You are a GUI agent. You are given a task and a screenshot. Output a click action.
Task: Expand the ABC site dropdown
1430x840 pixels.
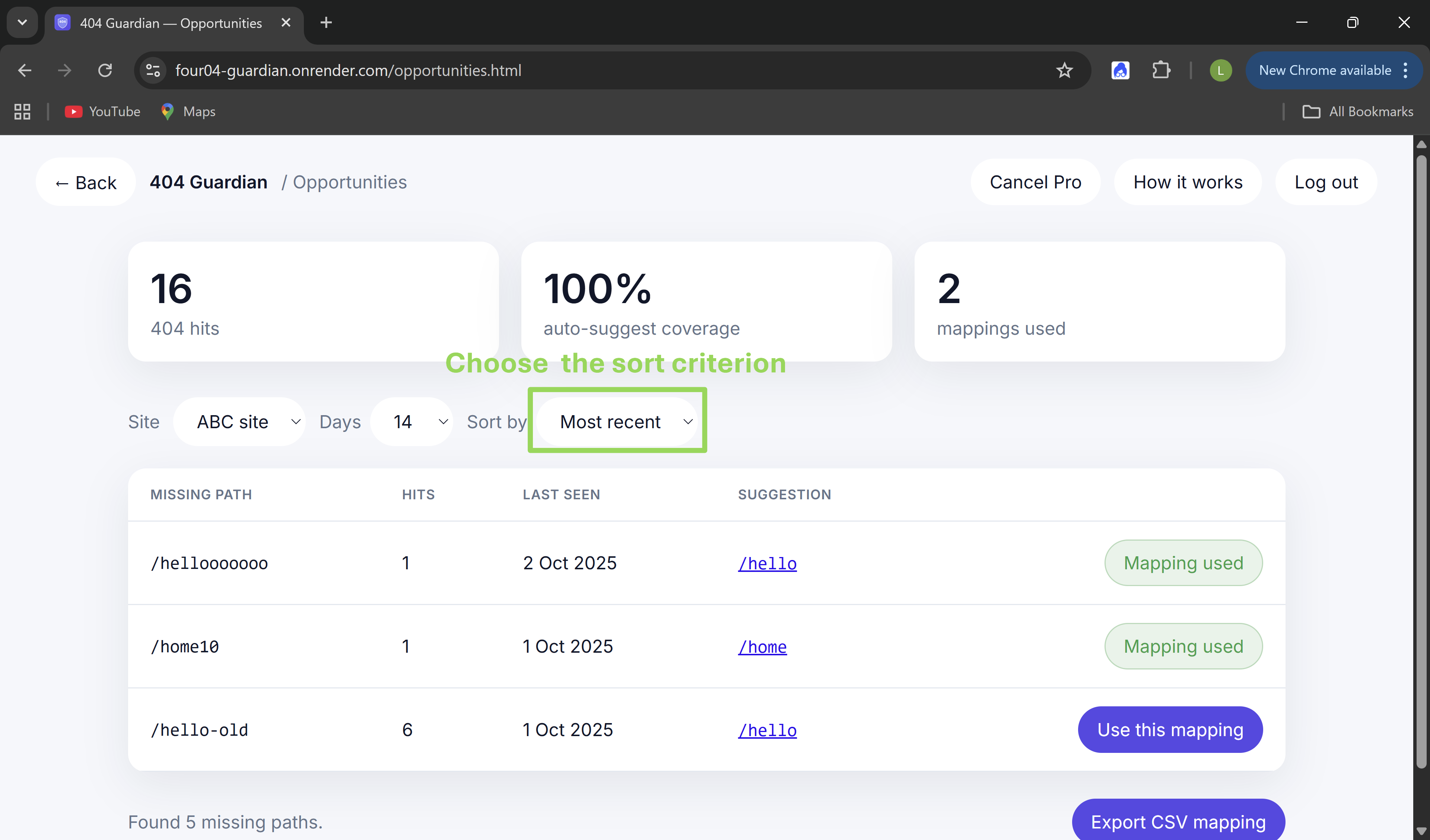(239, 422)
